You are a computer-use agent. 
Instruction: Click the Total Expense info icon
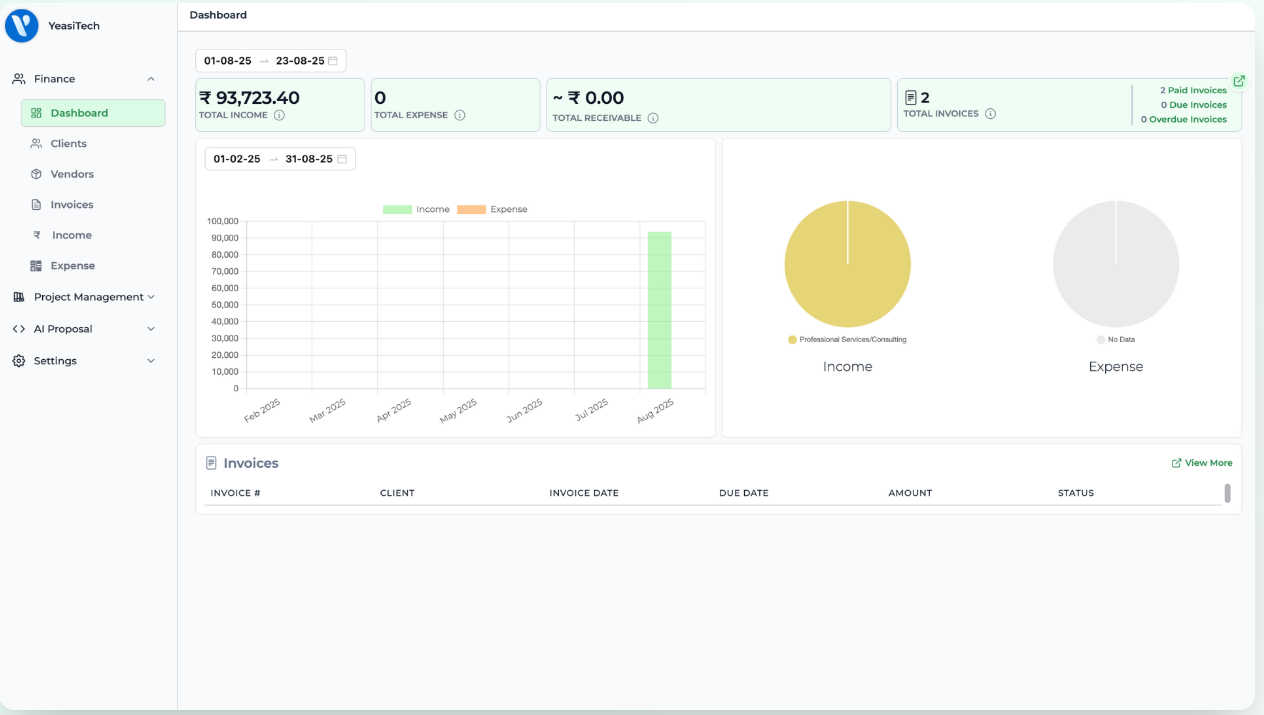[460, 115]
